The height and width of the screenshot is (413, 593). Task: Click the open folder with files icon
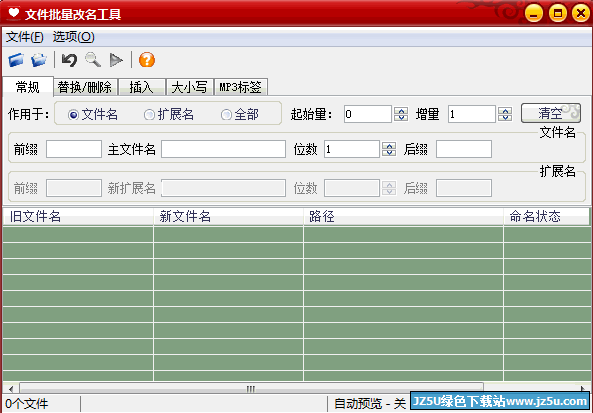point(39,60)
